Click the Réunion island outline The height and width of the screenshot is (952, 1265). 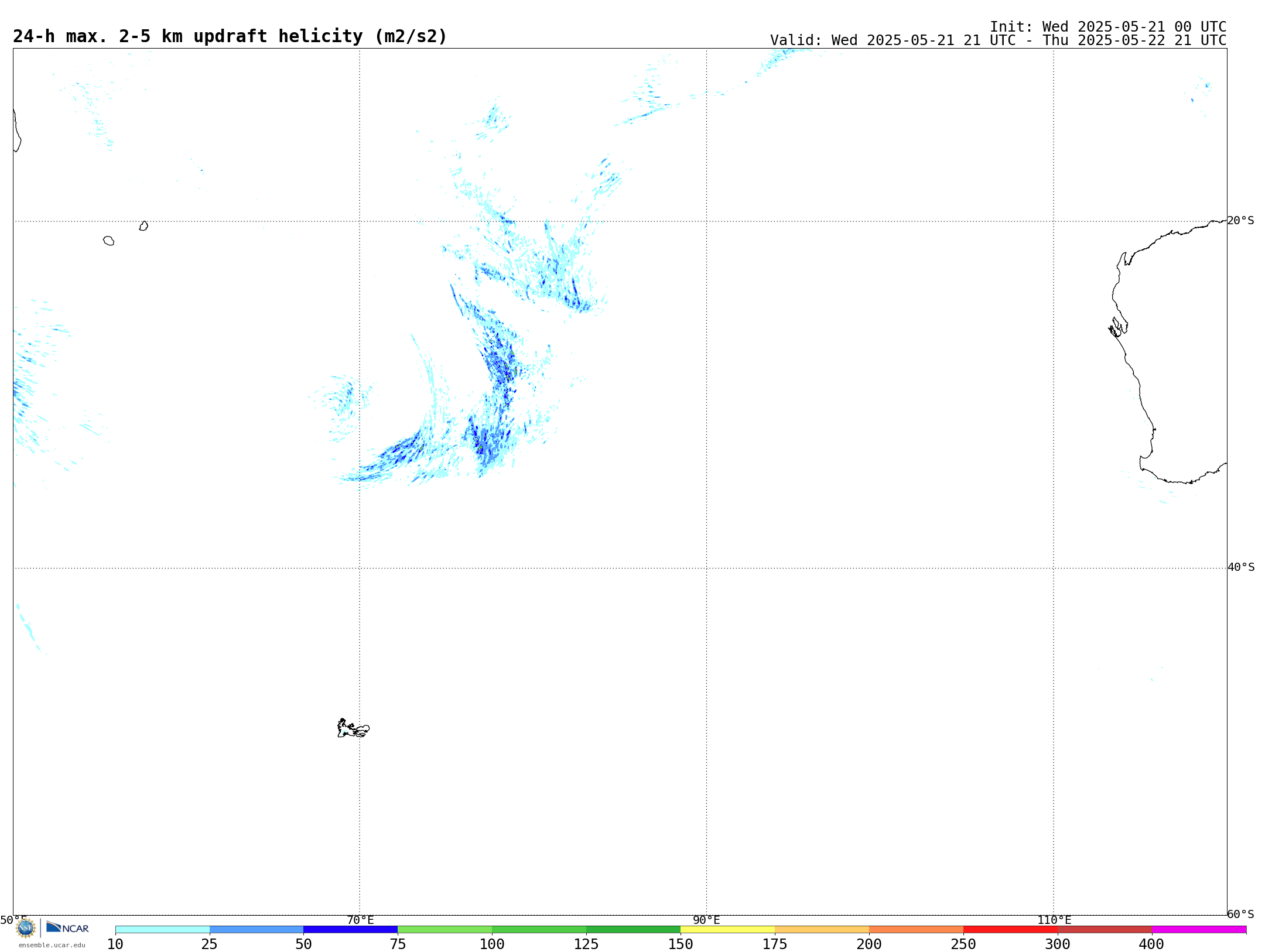(108, 241)
